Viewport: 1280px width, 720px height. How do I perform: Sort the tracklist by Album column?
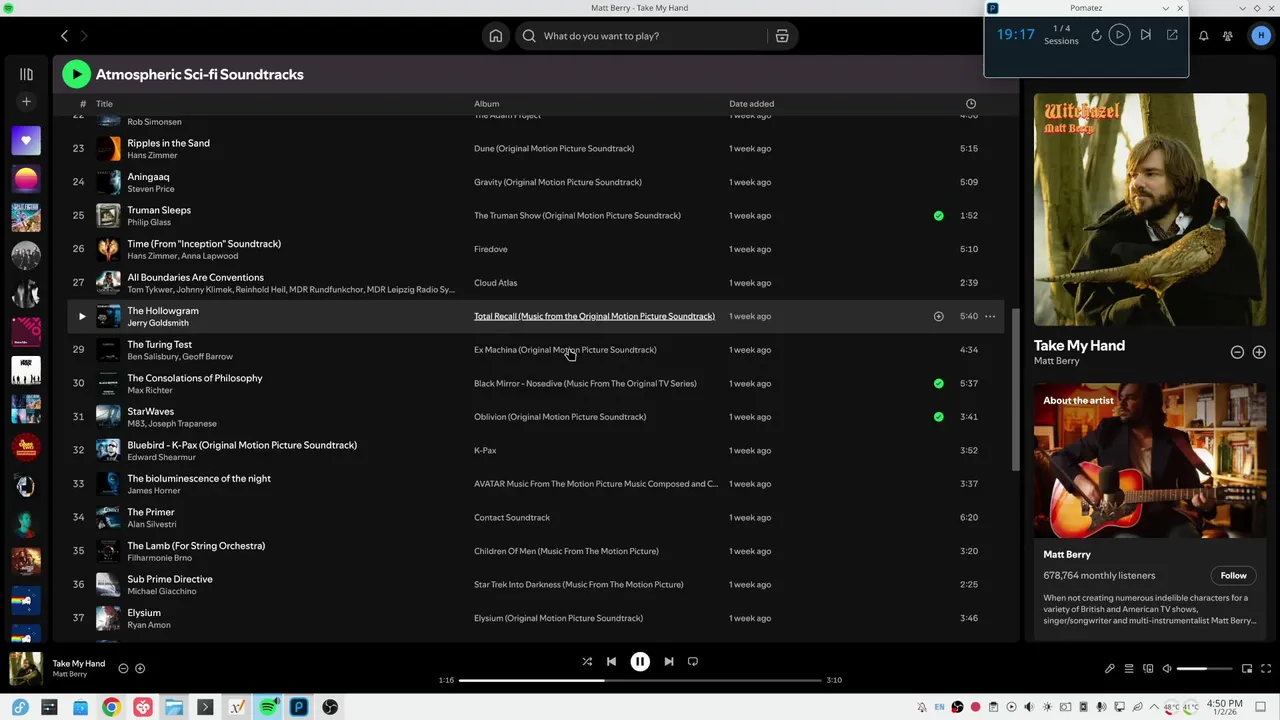486,104
